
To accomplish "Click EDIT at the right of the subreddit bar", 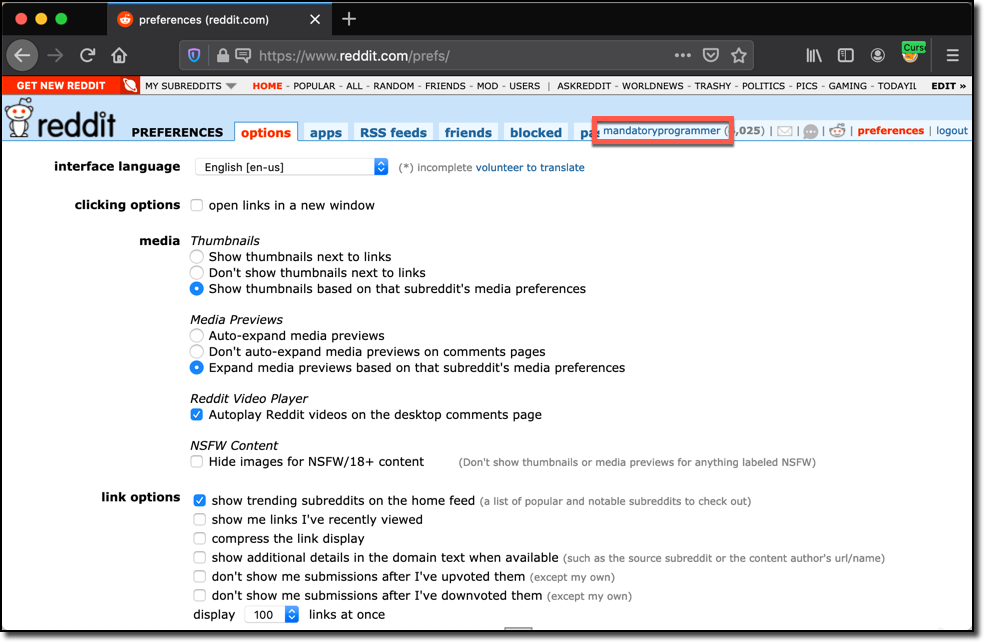I will [948, 86].
